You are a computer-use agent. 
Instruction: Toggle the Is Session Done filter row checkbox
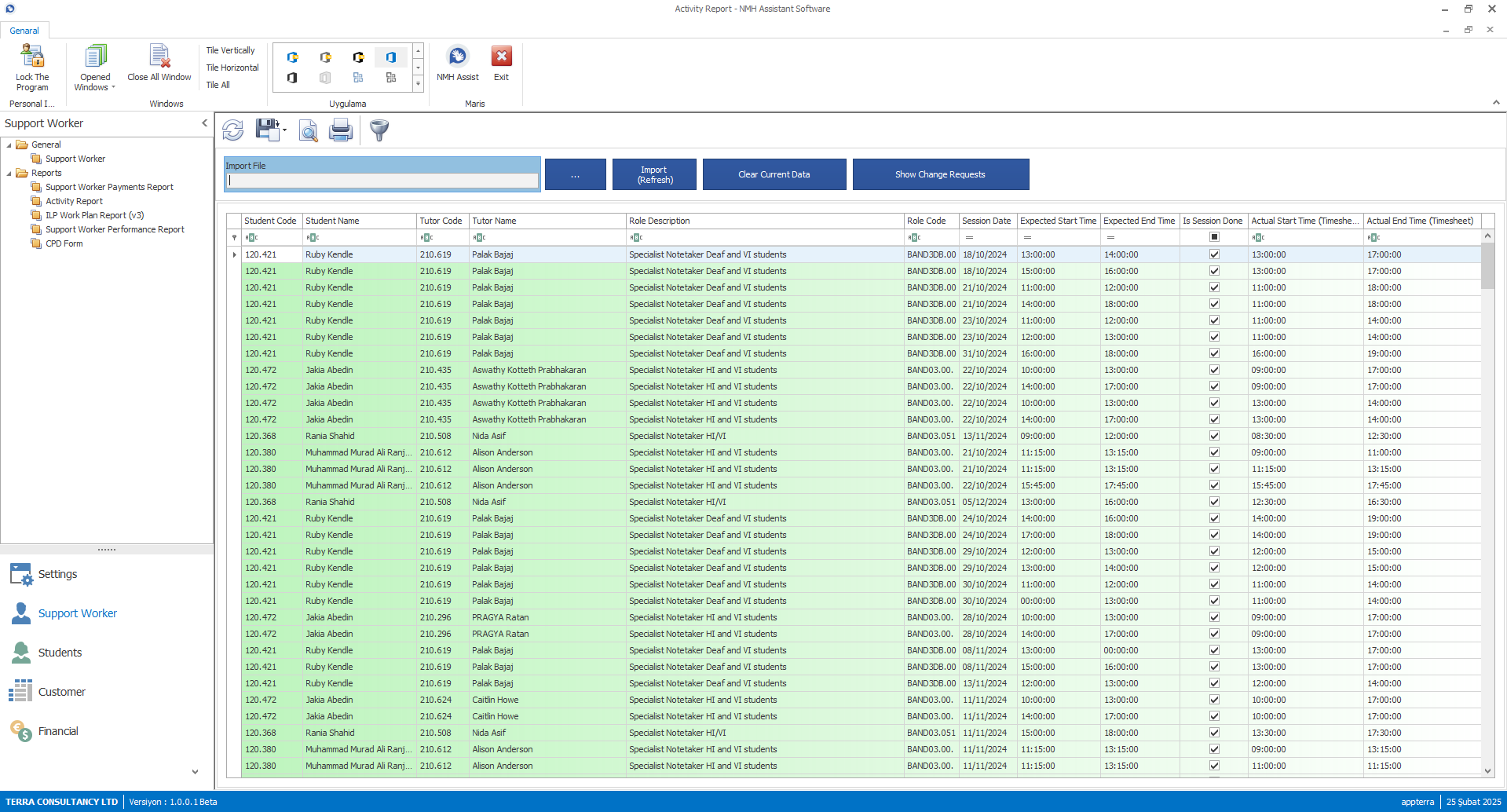[1214, 237]
